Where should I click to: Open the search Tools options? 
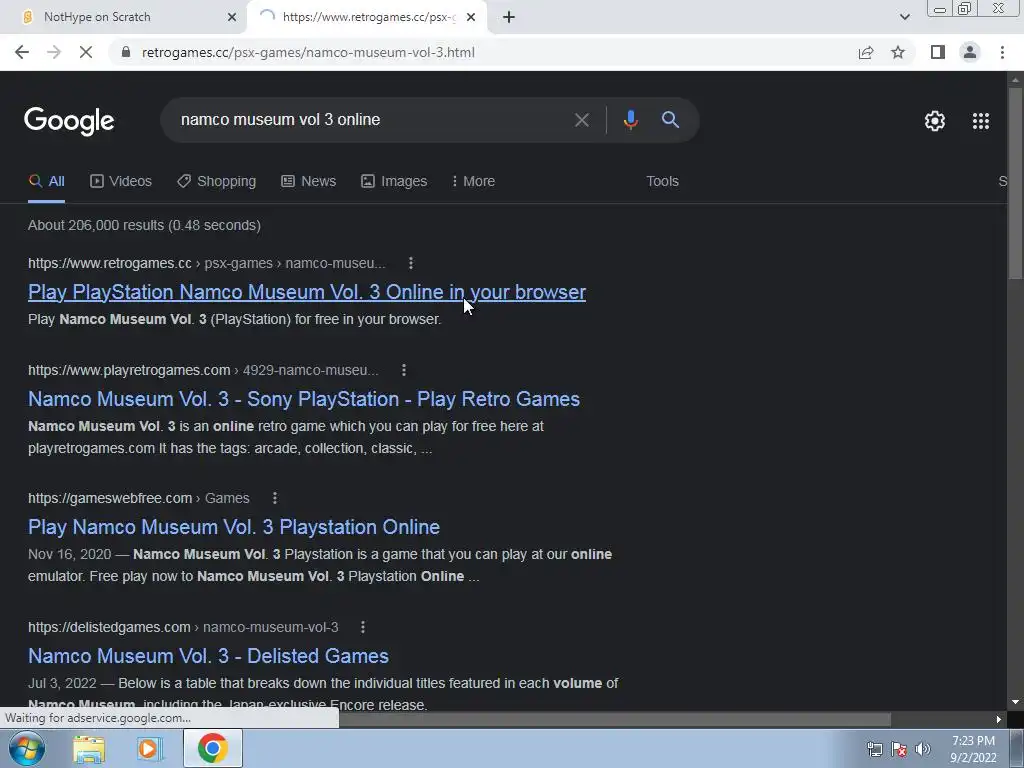(x=662, y=181)
